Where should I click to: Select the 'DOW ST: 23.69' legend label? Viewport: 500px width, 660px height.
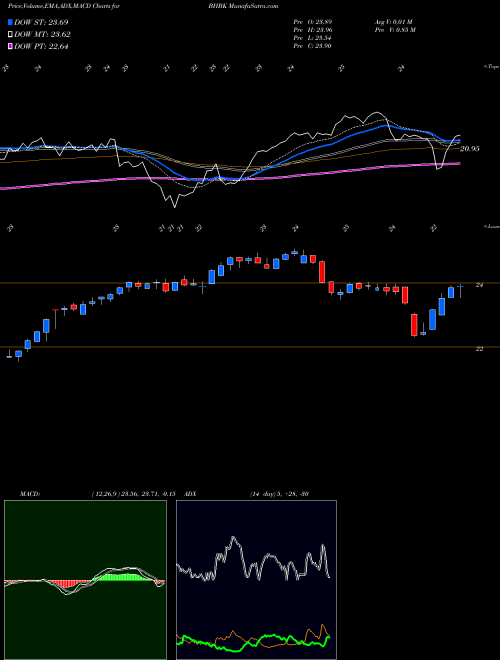[41, 22]
